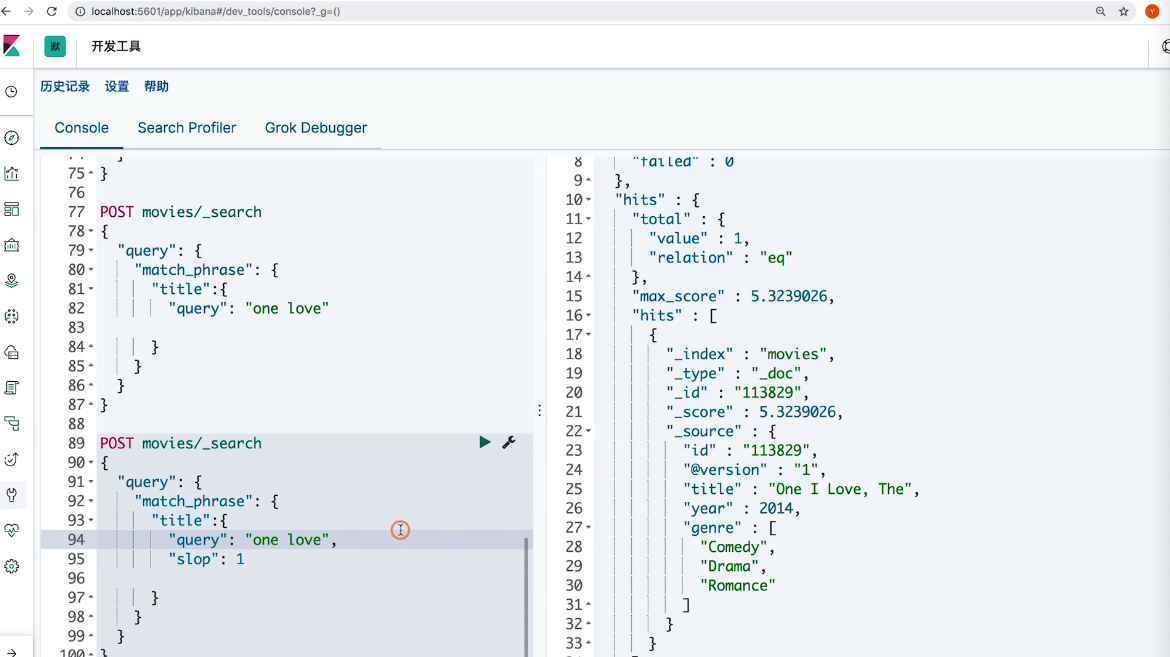Open 历史记录 (History) link
The image size is (1170, 657).
coord(65,87)
